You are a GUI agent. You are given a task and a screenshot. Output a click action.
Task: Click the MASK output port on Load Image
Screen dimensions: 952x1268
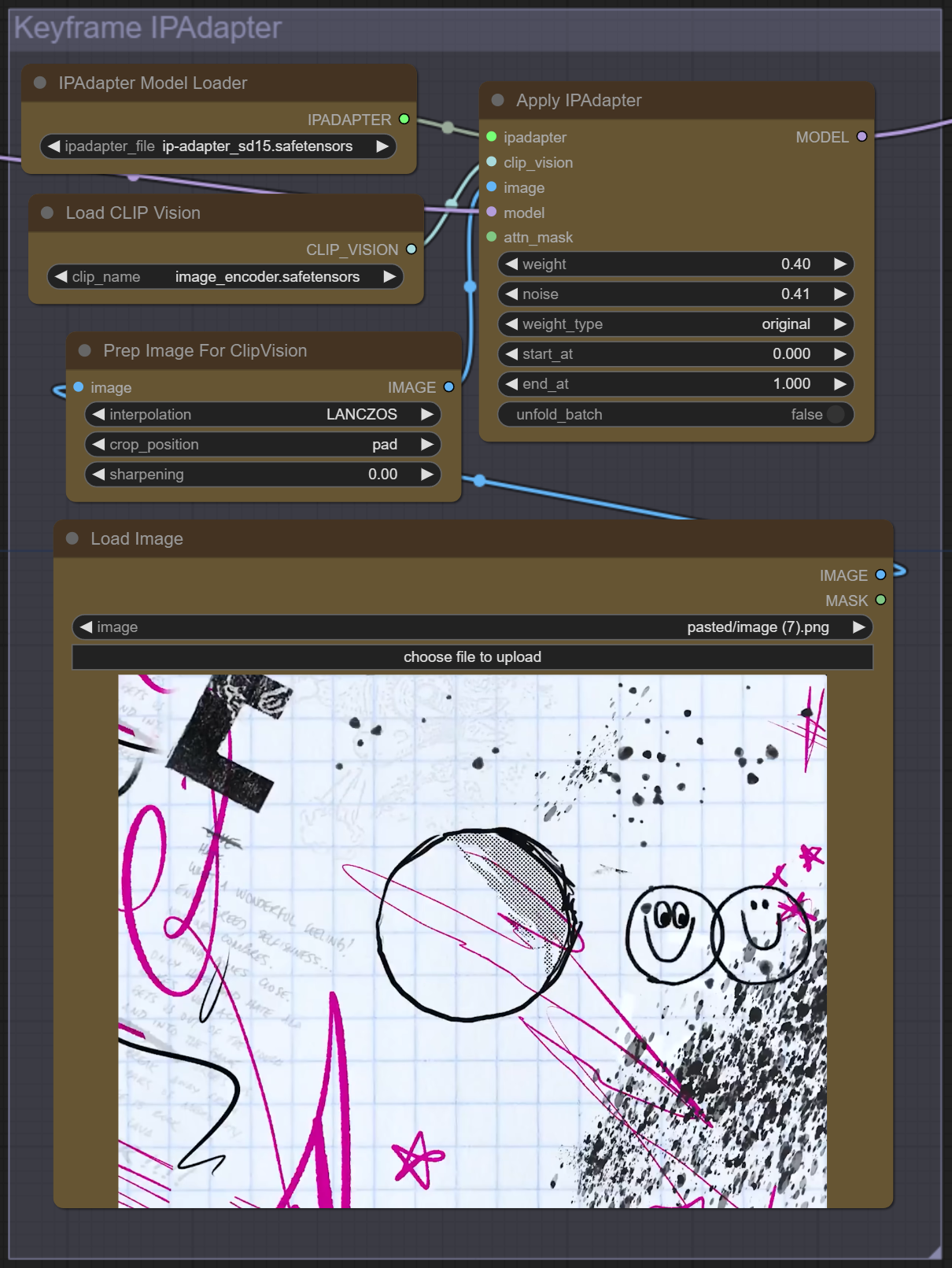tap(880, 601)
